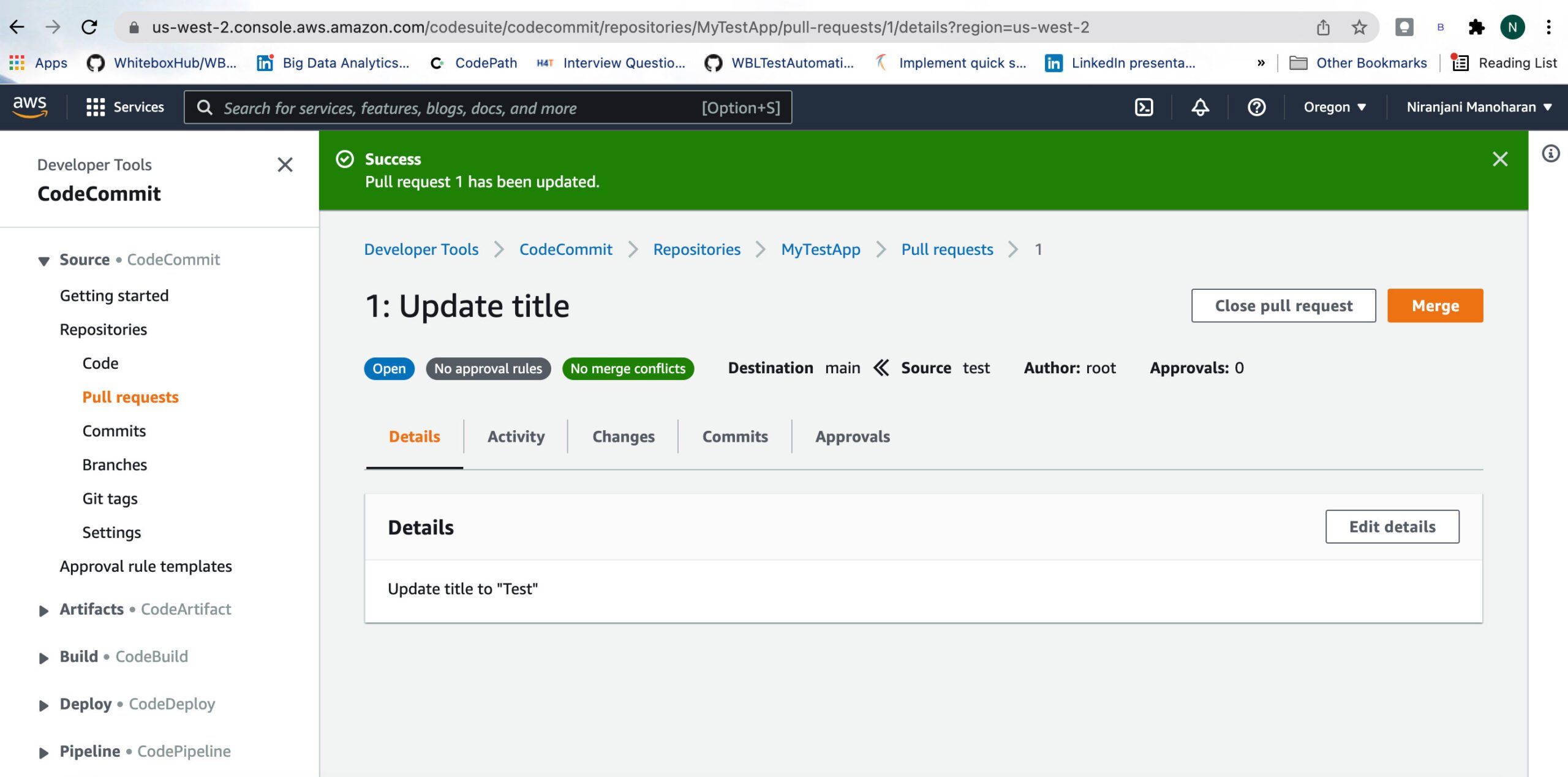Click the AWS services search field
This screenshot has height=777, width=1568.
488,107
